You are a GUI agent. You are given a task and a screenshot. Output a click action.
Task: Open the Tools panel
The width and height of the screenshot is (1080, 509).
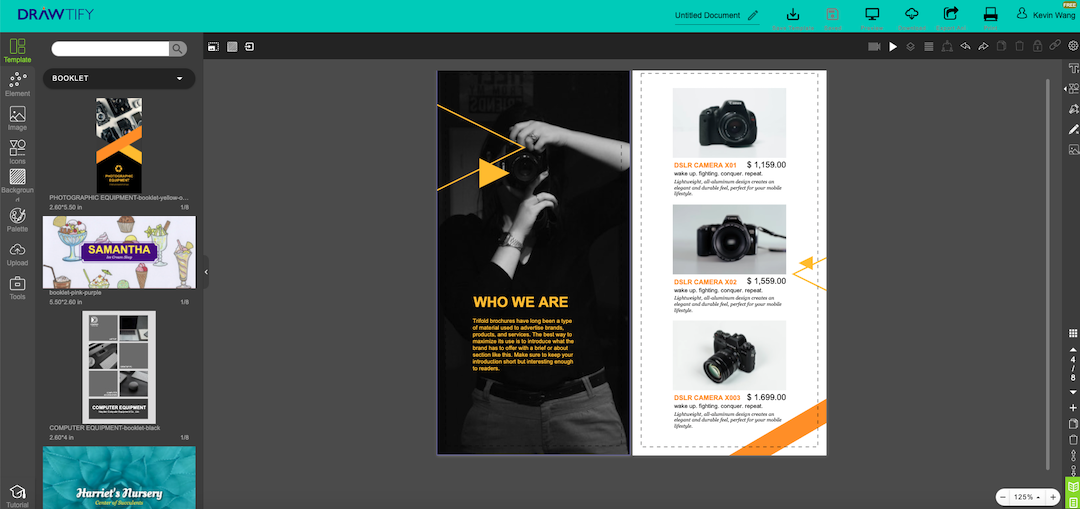(17, 288)
